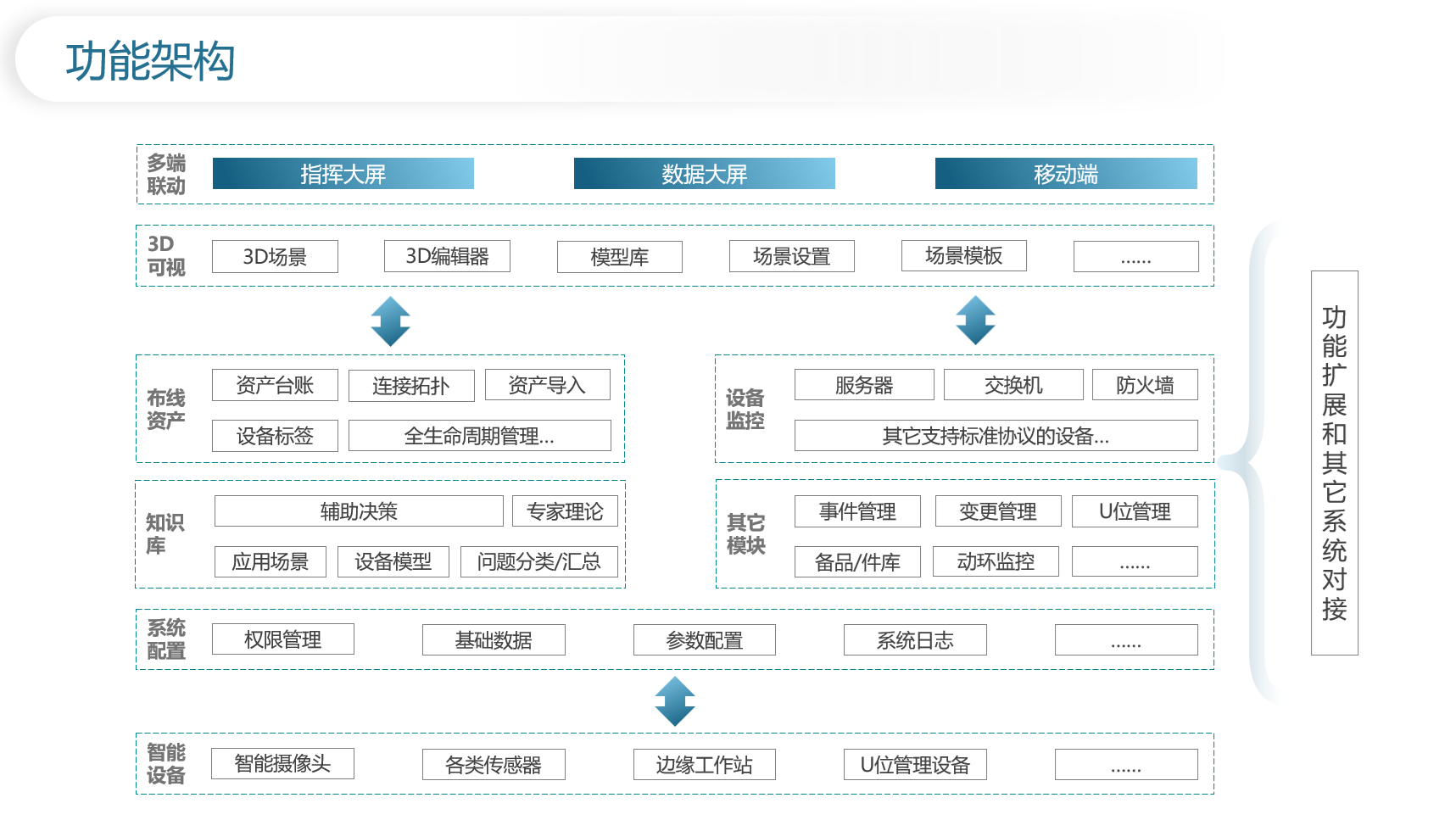Open the 移动端 banner
This screenshot has height=820, width=1456.
point(1065,174)
